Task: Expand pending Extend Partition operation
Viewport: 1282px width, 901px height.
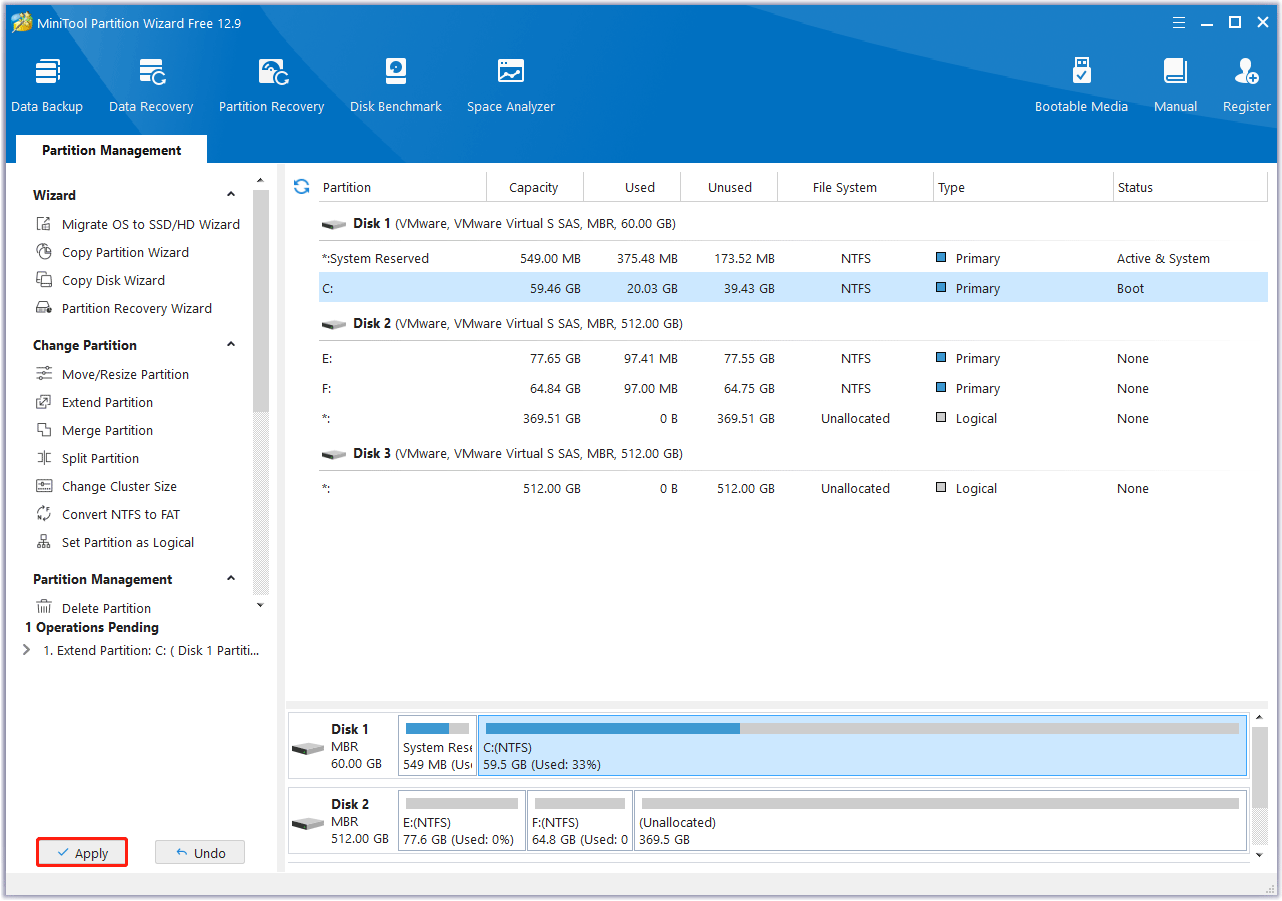Action: coord(26,650)
